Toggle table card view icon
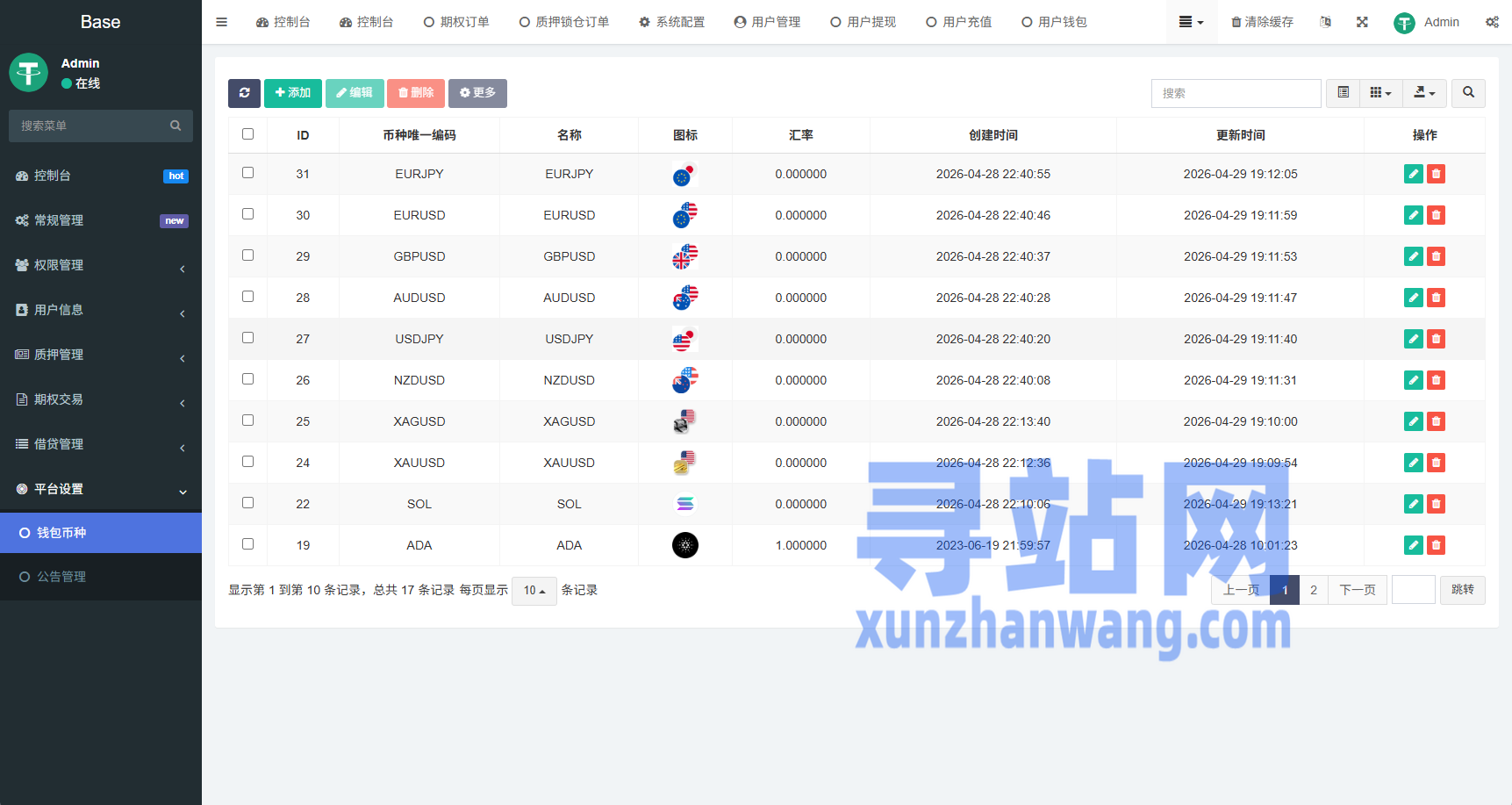Image resolution: width=1512 pixels, height=805 pixels. pos(1343,93)
